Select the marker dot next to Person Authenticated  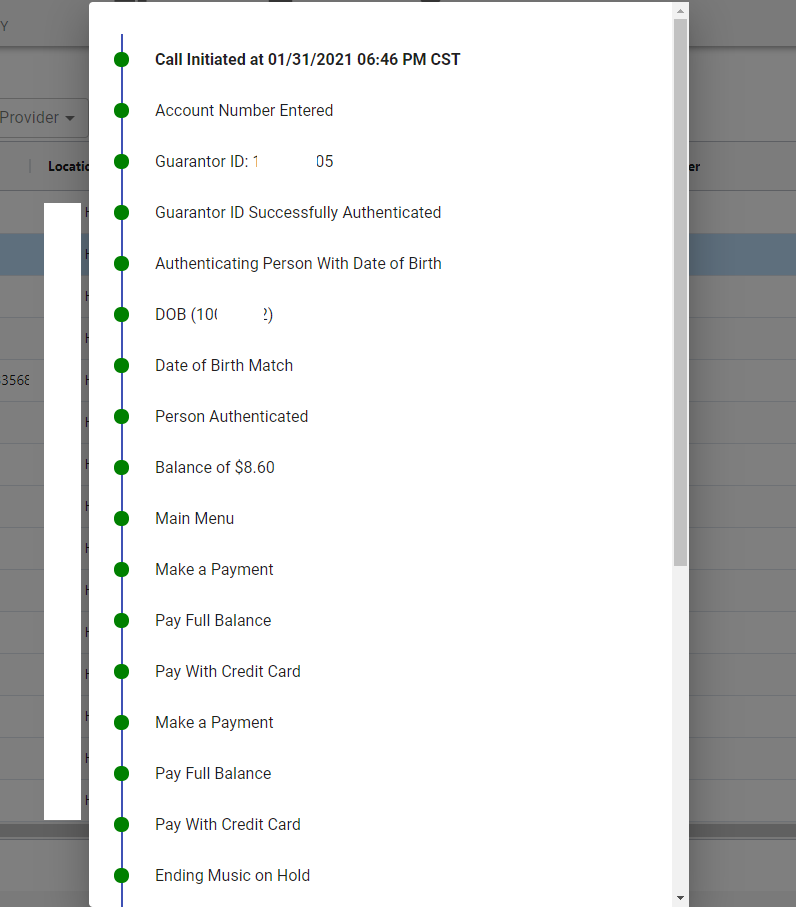coord(121,417)
